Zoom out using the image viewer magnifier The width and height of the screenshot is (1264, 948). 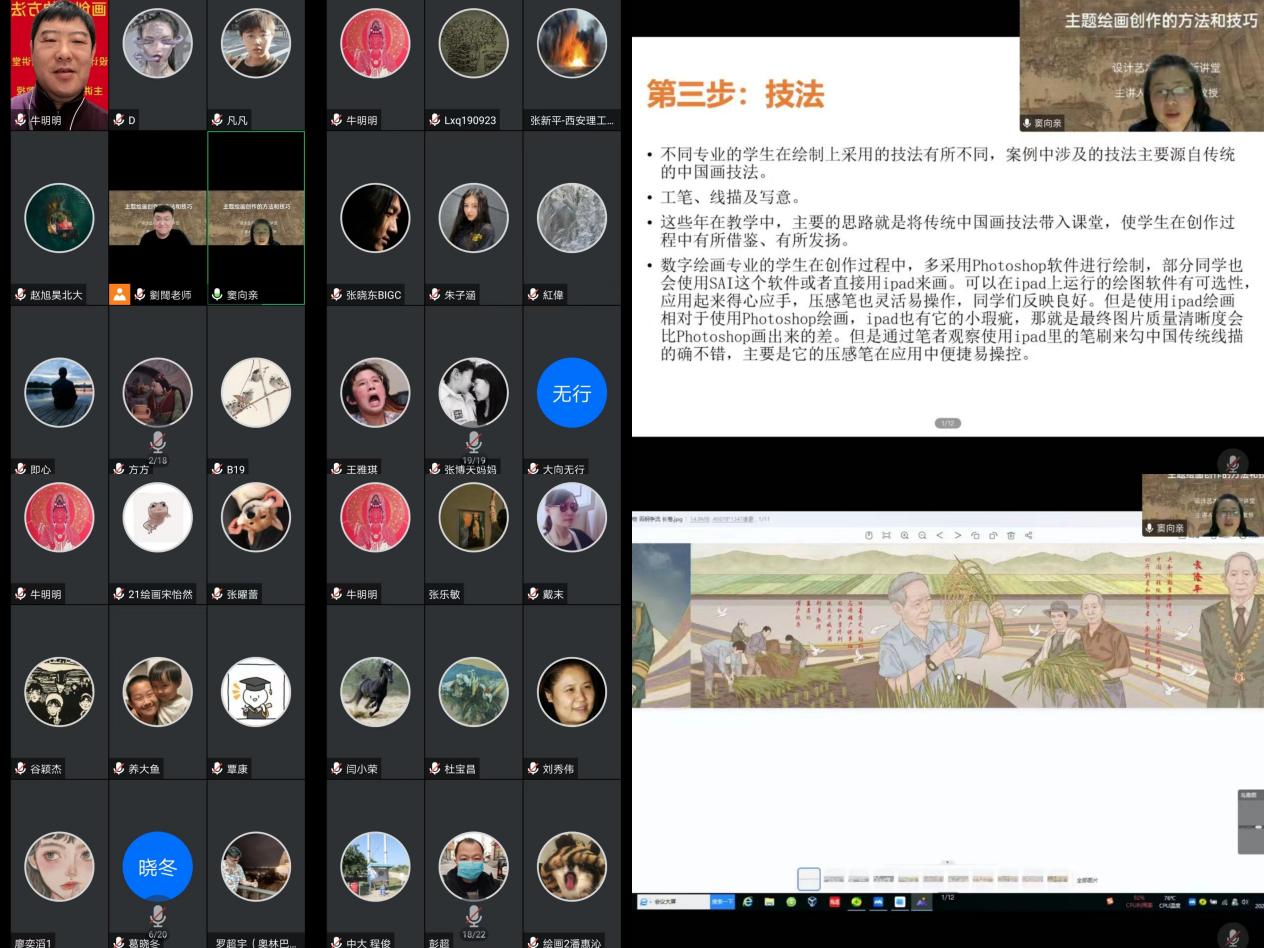coord(922,536)
